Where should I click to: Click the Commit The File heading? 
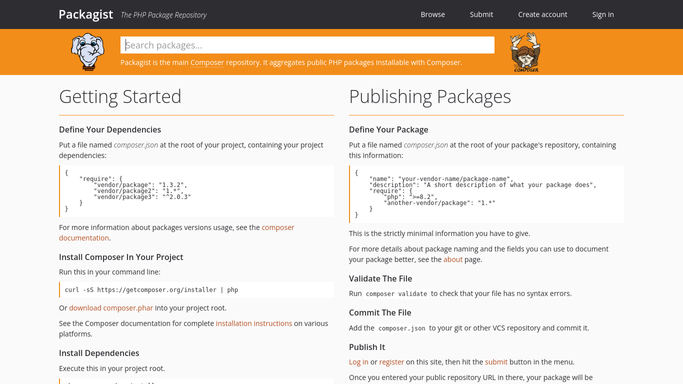click(380, 313)
